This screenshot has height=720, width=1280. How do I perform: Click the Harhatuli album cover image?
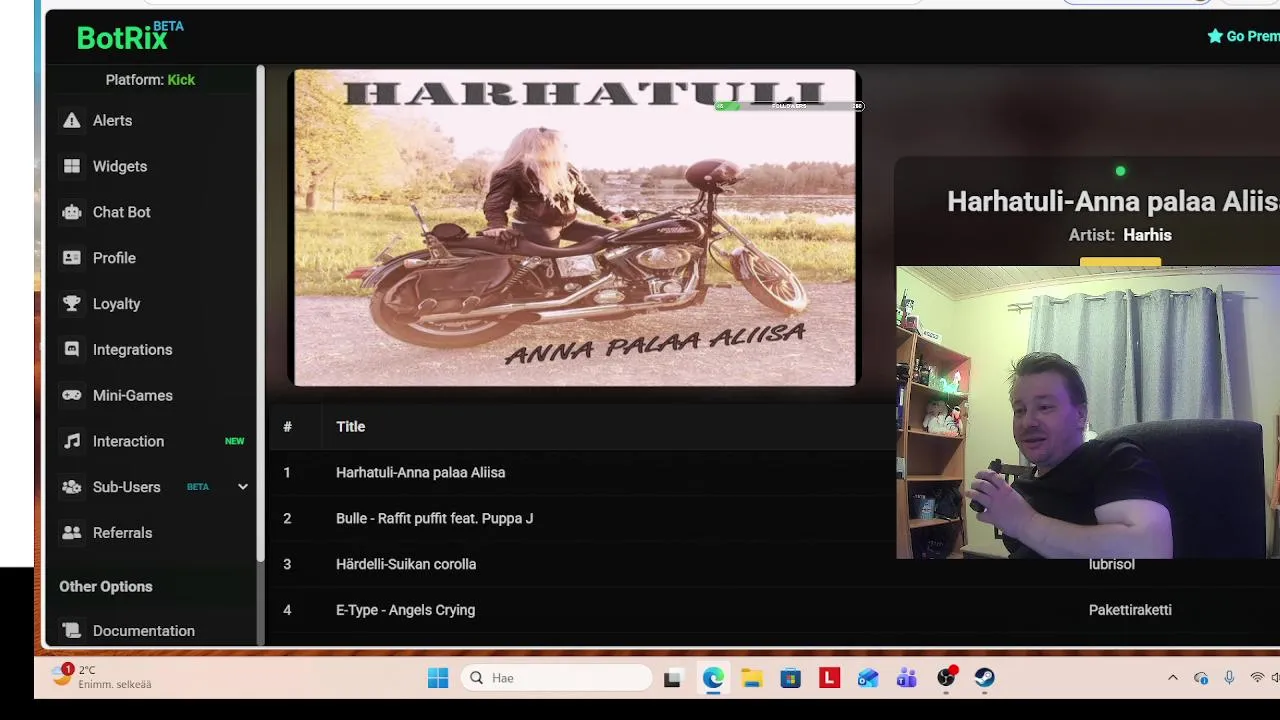[x=575, y=228]
